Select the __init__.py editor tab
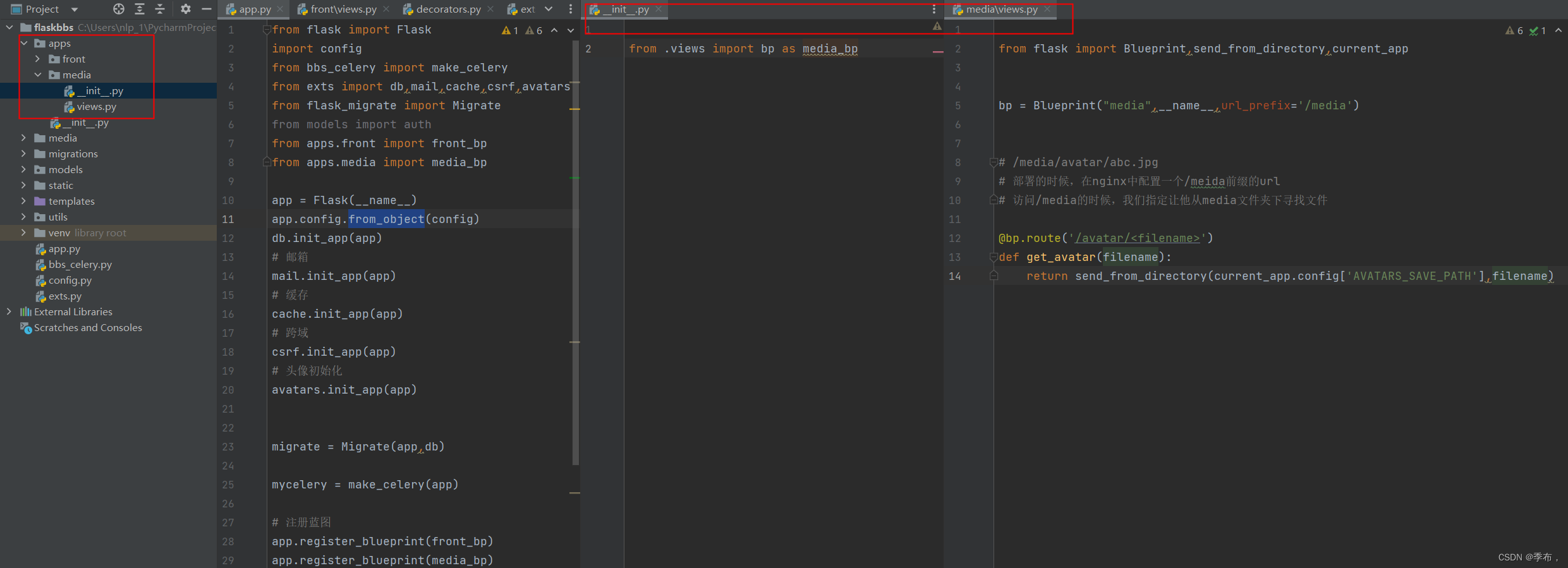 coord(626,9)
